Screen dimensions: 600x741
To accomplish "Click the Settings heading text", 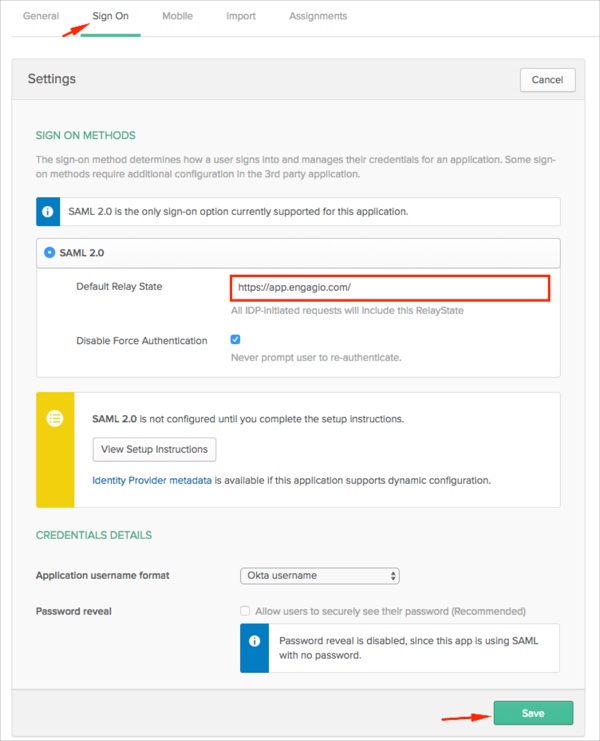I will [x=52, y=79].
